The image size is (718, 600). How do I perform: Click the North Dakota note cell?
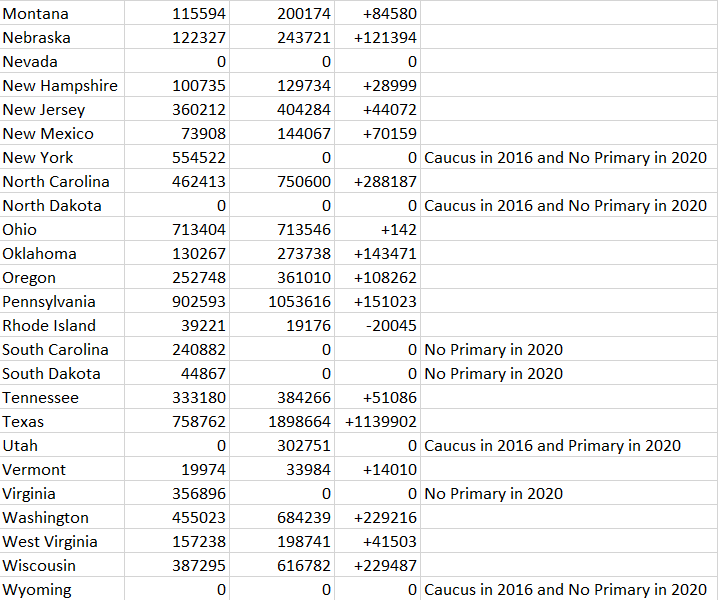click(569, 205)
